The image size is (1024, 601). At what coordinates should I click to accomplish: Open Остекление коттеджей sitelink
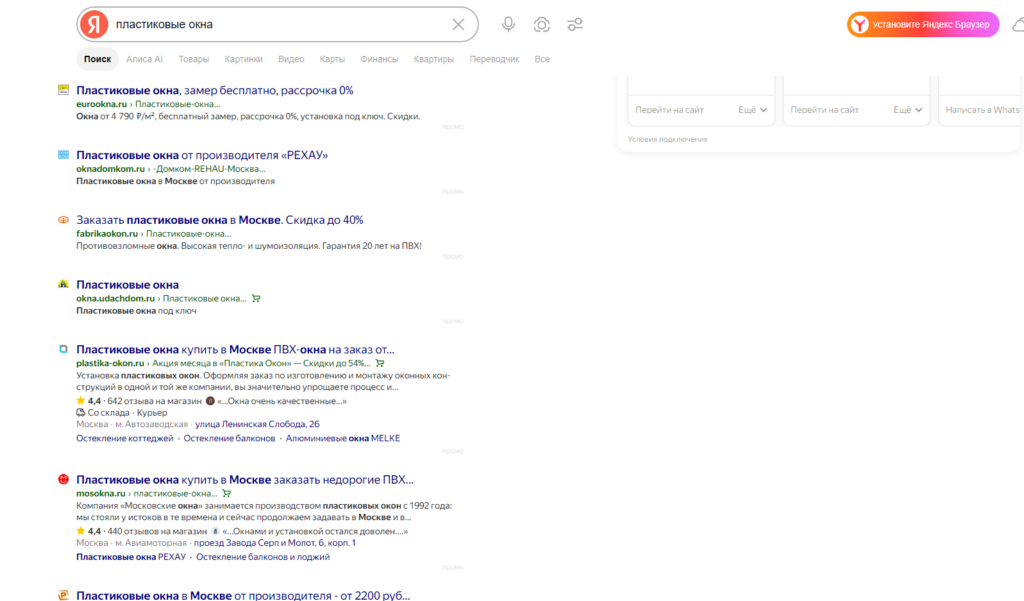[125, 438]
